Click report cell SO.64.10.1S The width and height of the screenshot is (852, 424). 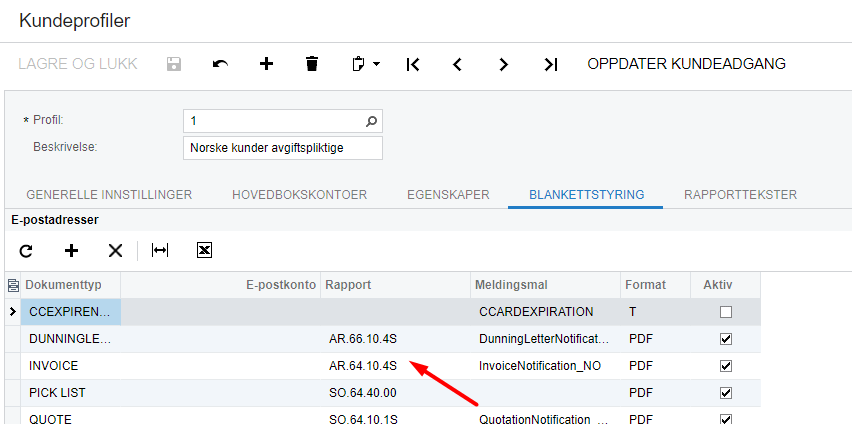coord(396,416)
